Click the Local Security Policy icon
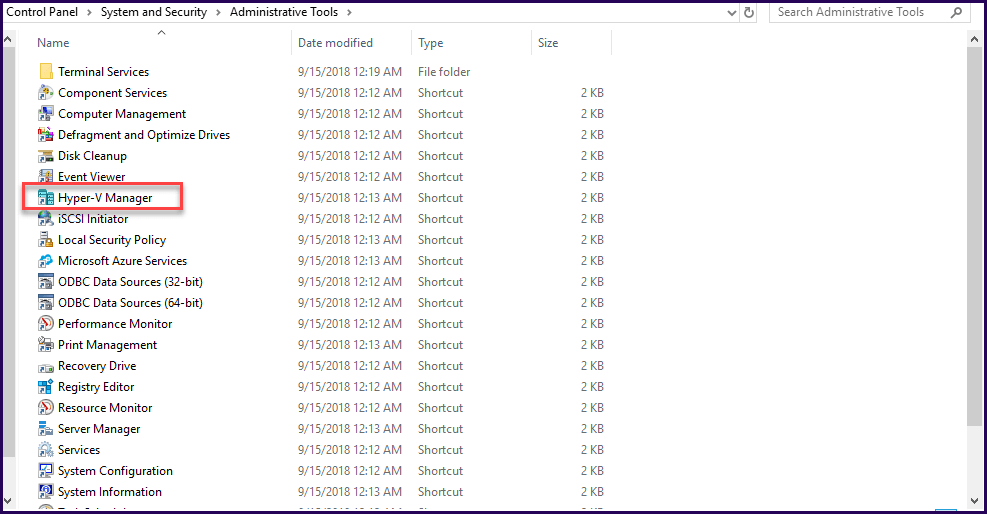This screenshot has width=987, height=514. pyautogui.click(x=46, y=240)
